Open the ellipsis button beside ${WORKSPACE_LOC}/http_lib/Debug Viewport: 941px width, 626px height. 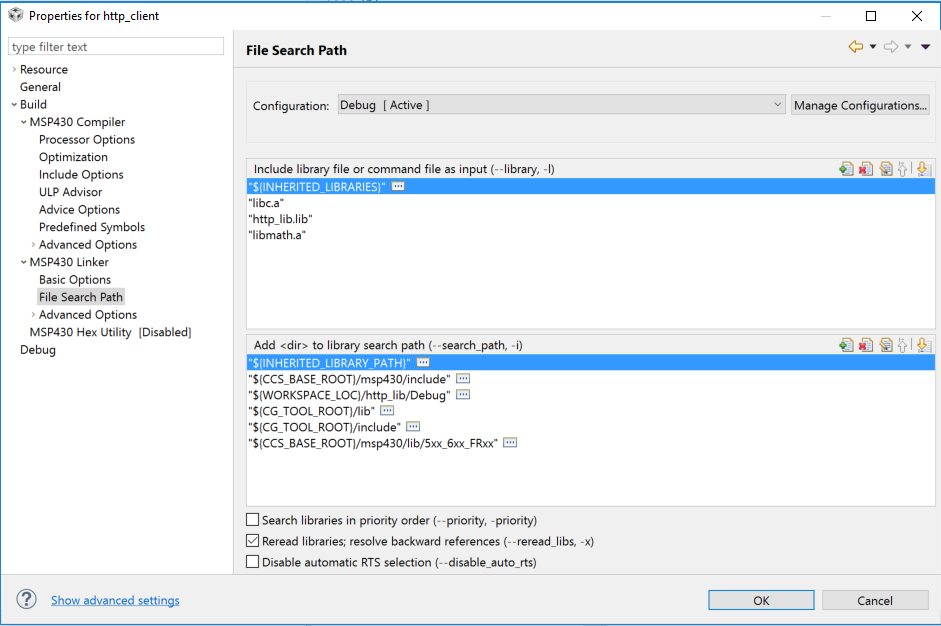(463, 395)
